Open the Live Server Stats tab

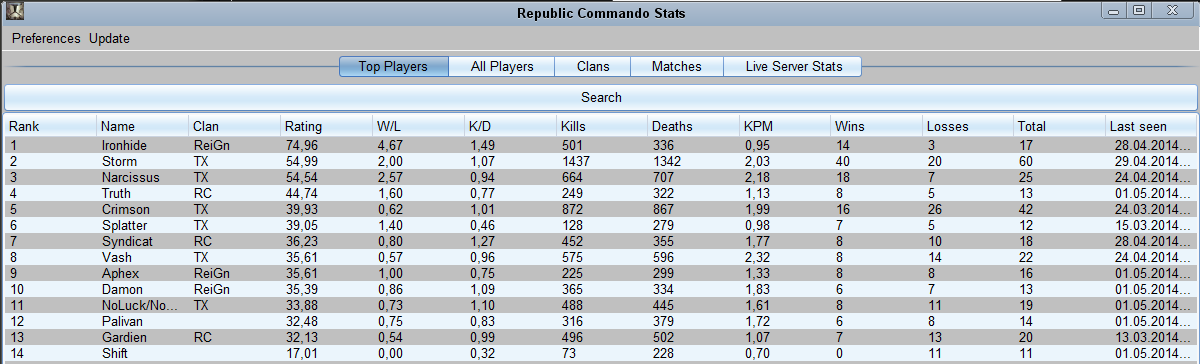[794, 67]
